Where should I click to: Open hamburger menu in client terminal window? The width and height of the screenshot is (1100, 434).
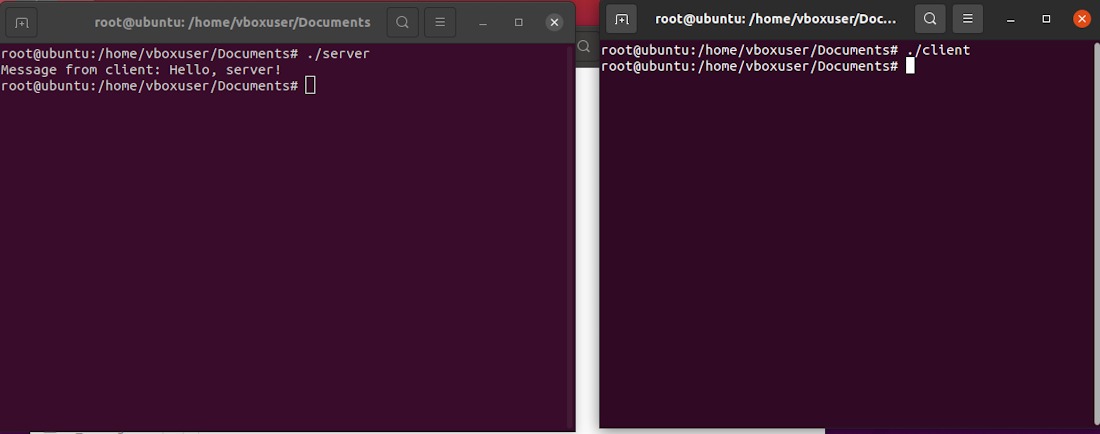(967, 19)
